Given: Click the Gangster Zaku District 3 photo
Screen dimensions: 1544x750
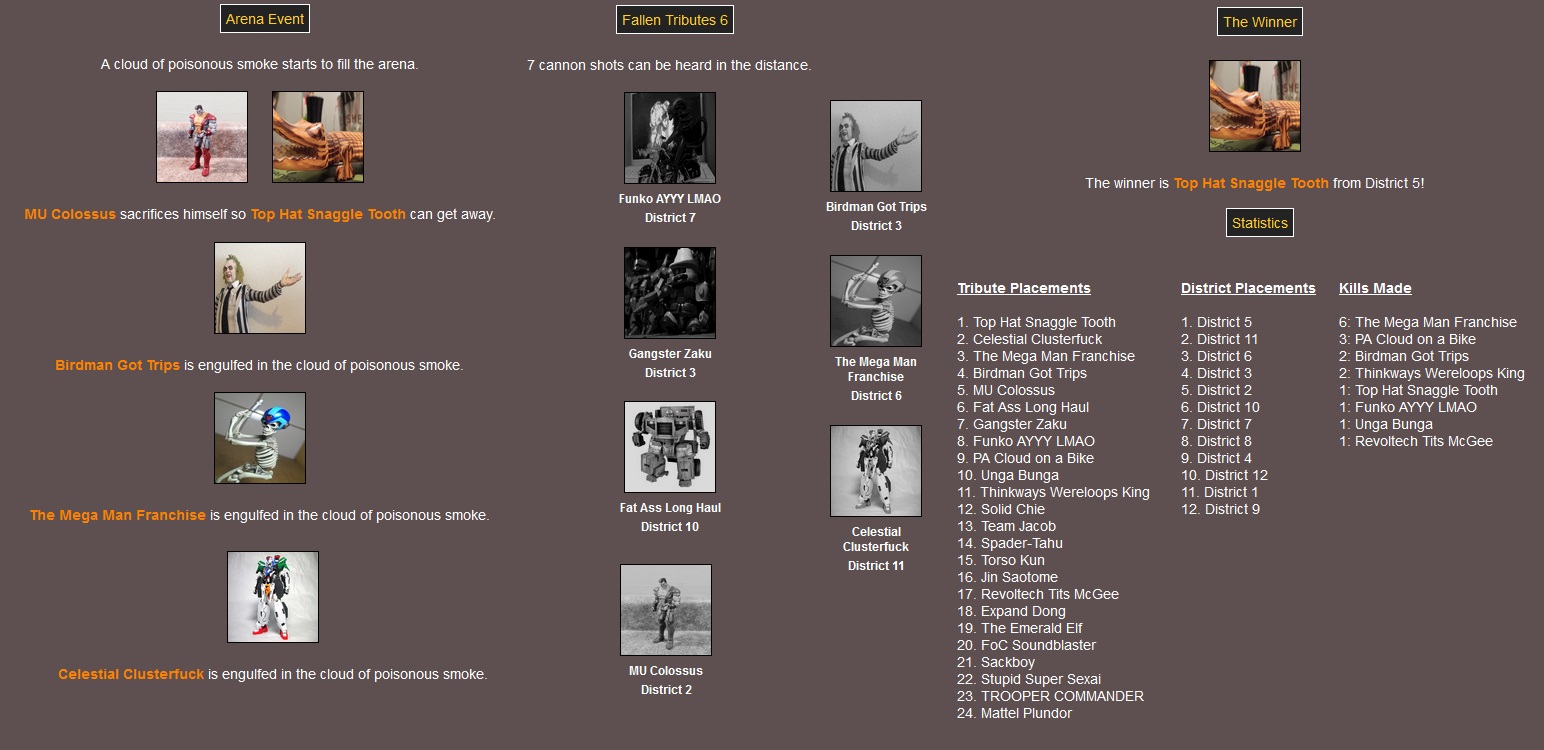Looking at the screenshot, I should [x=670, y=292].
